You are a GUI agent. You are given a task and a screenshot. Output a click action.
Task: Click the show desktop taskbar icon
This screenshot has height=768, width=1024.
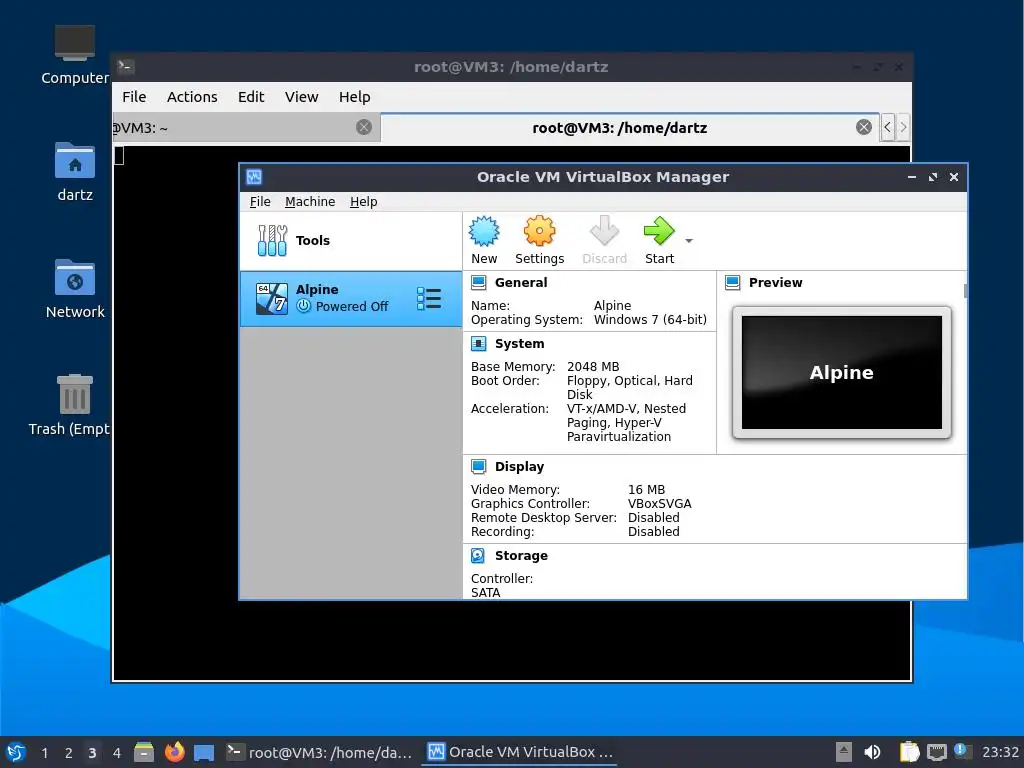point(204,753)
